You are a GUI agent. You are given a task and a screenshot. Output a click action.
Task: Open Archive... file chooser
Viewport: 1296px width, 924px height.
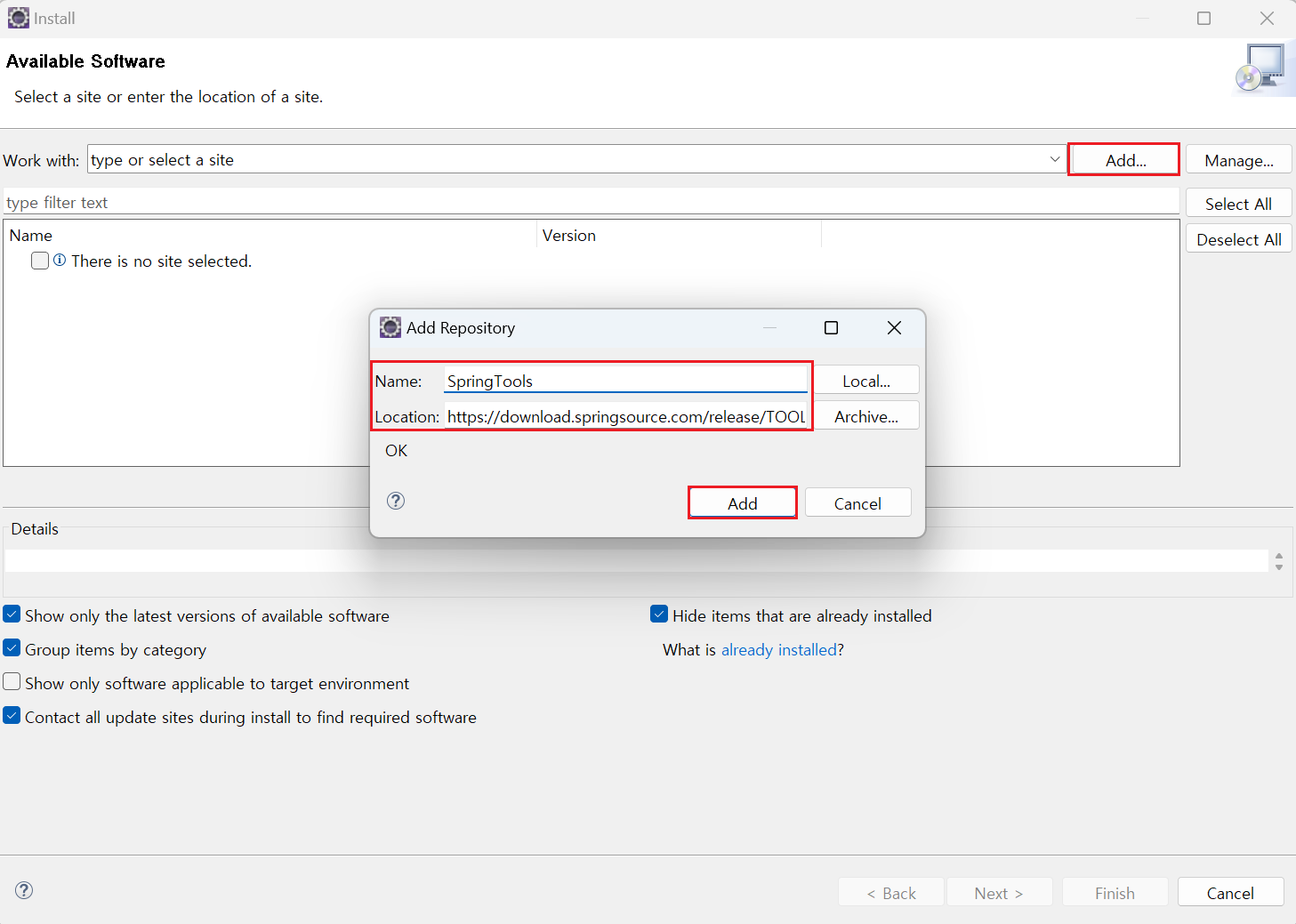tap(865, 416)
